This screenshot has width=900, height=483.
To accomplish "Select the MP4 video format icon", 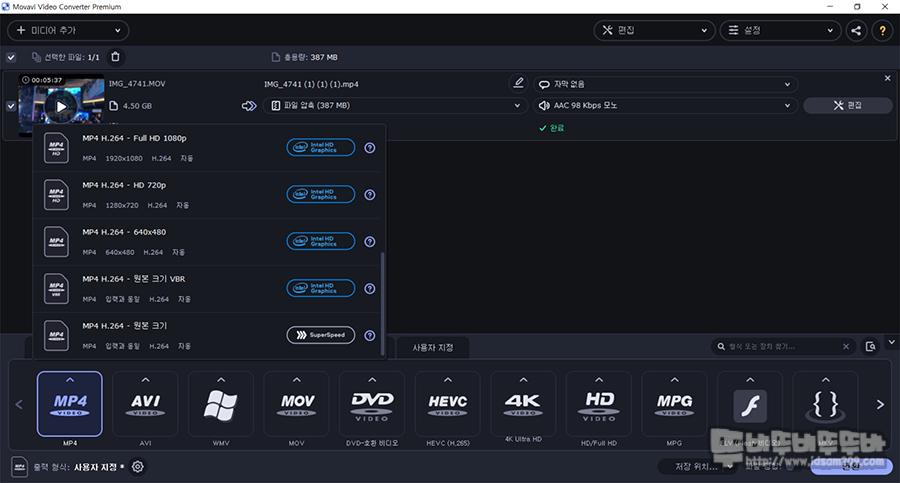I will (69, 404).
